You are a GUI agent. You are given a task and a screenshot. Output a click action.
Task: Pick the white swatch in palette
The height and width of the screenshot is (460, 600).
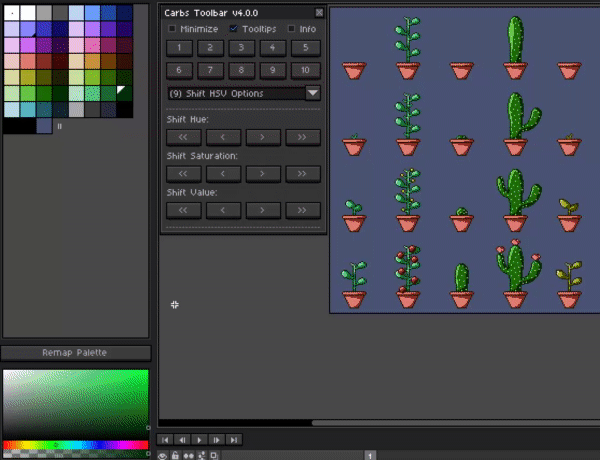[28, 13]
